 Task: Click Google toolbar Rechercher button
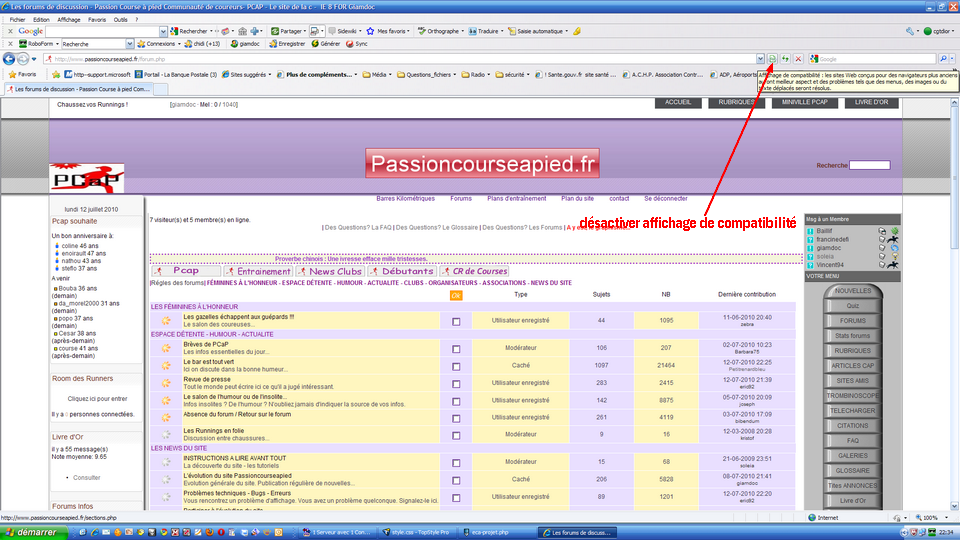click(190, 31)
